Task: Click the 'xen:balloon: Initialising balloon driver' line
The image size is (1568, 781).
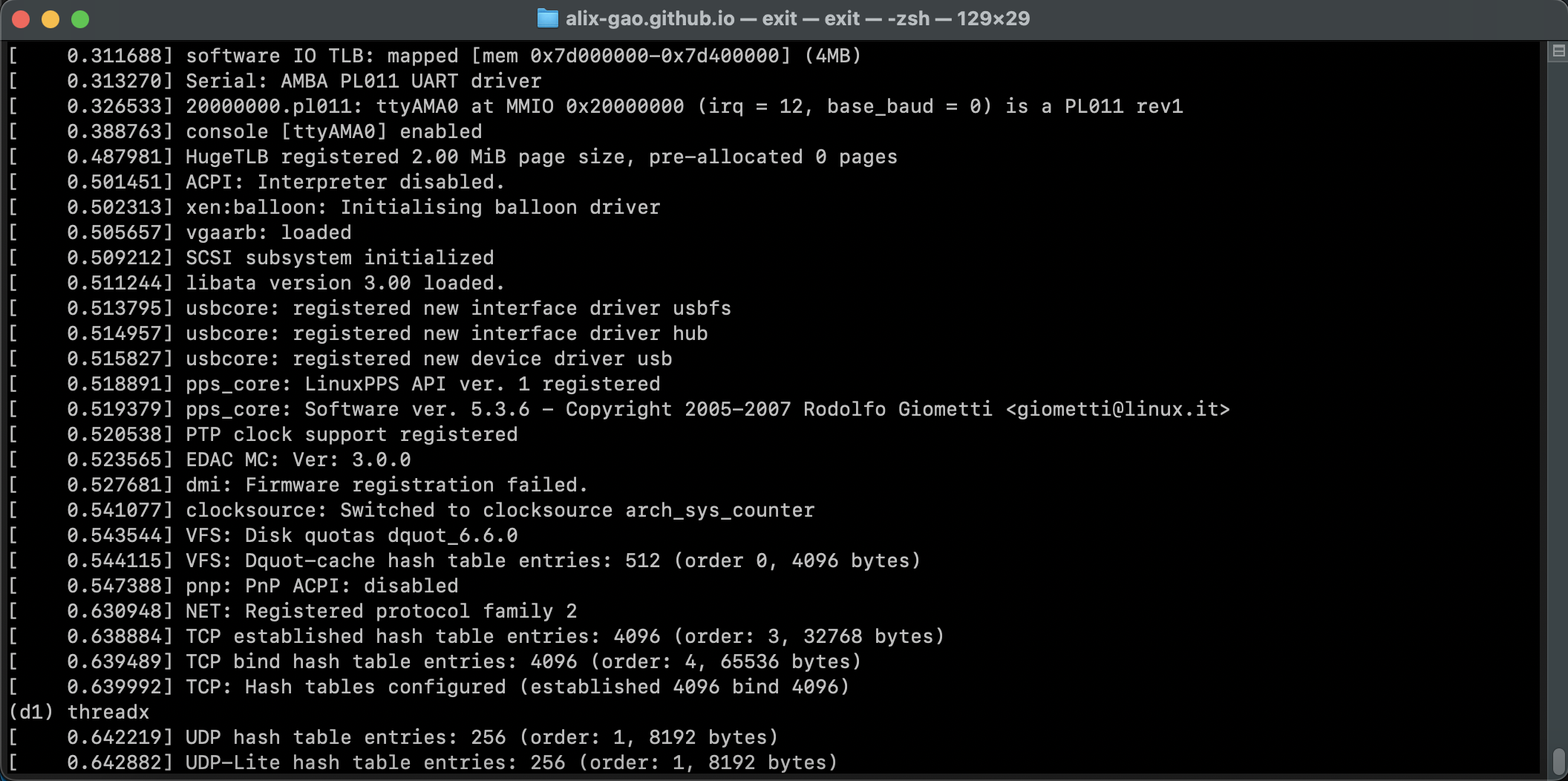Action: [x=335, y=207]
